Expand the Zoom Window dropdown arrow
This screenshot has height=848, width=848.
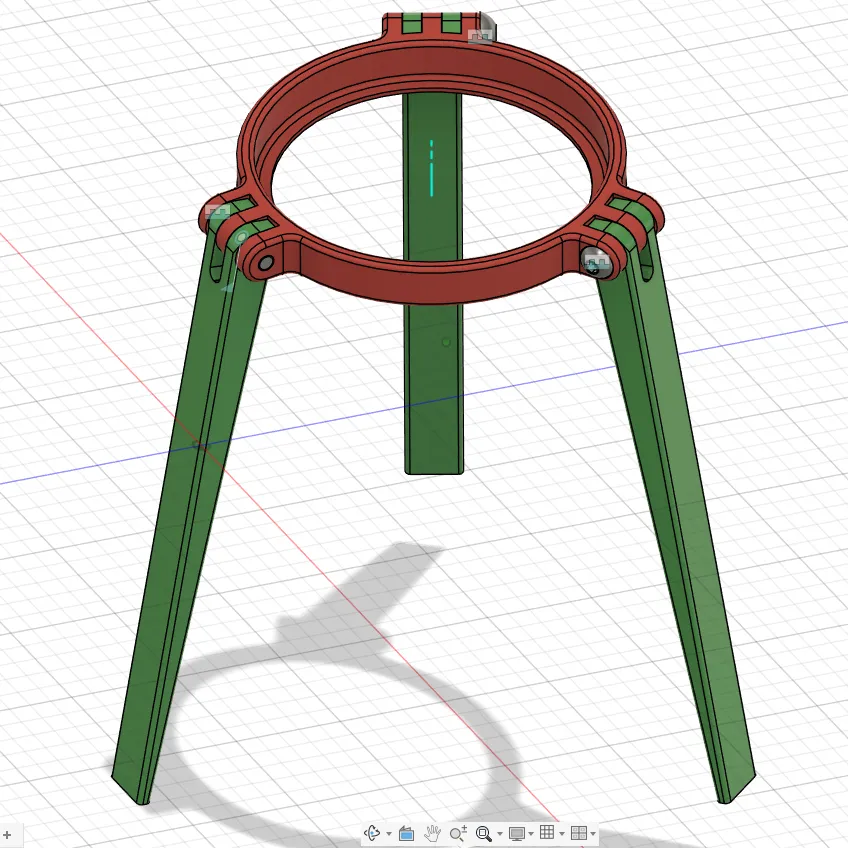(x=499, y=834)
